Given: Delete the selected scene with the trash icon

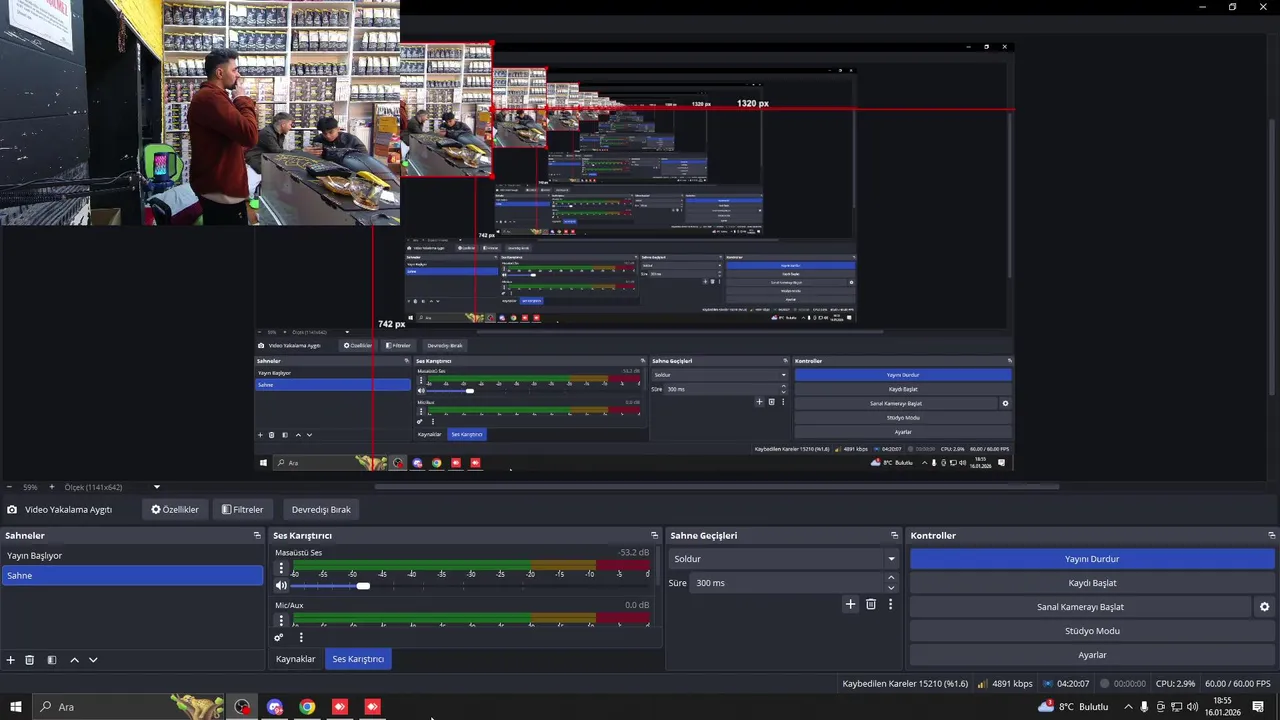Looking at the screenshot, I should coord(30,660).
